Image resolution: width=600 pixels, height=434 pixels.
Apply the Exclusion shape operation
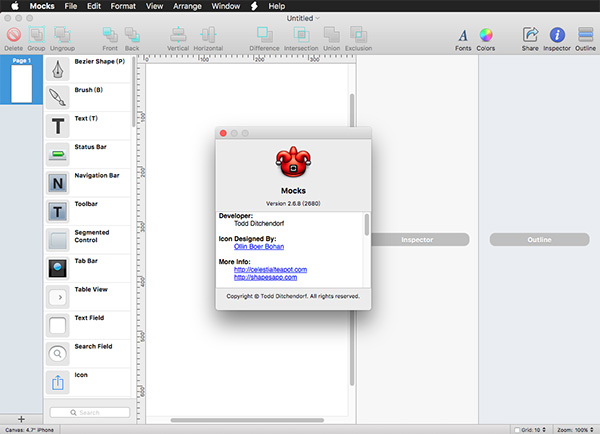click(359, 35)
